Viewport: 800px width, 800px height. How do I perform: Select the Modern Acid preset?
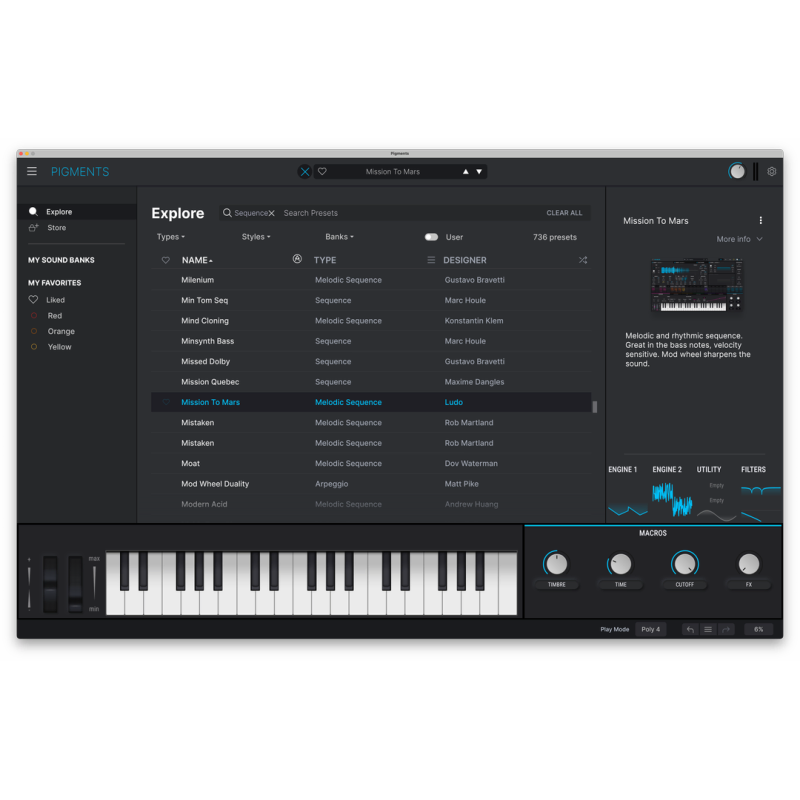pyautogui.click(x=371, y=505)
